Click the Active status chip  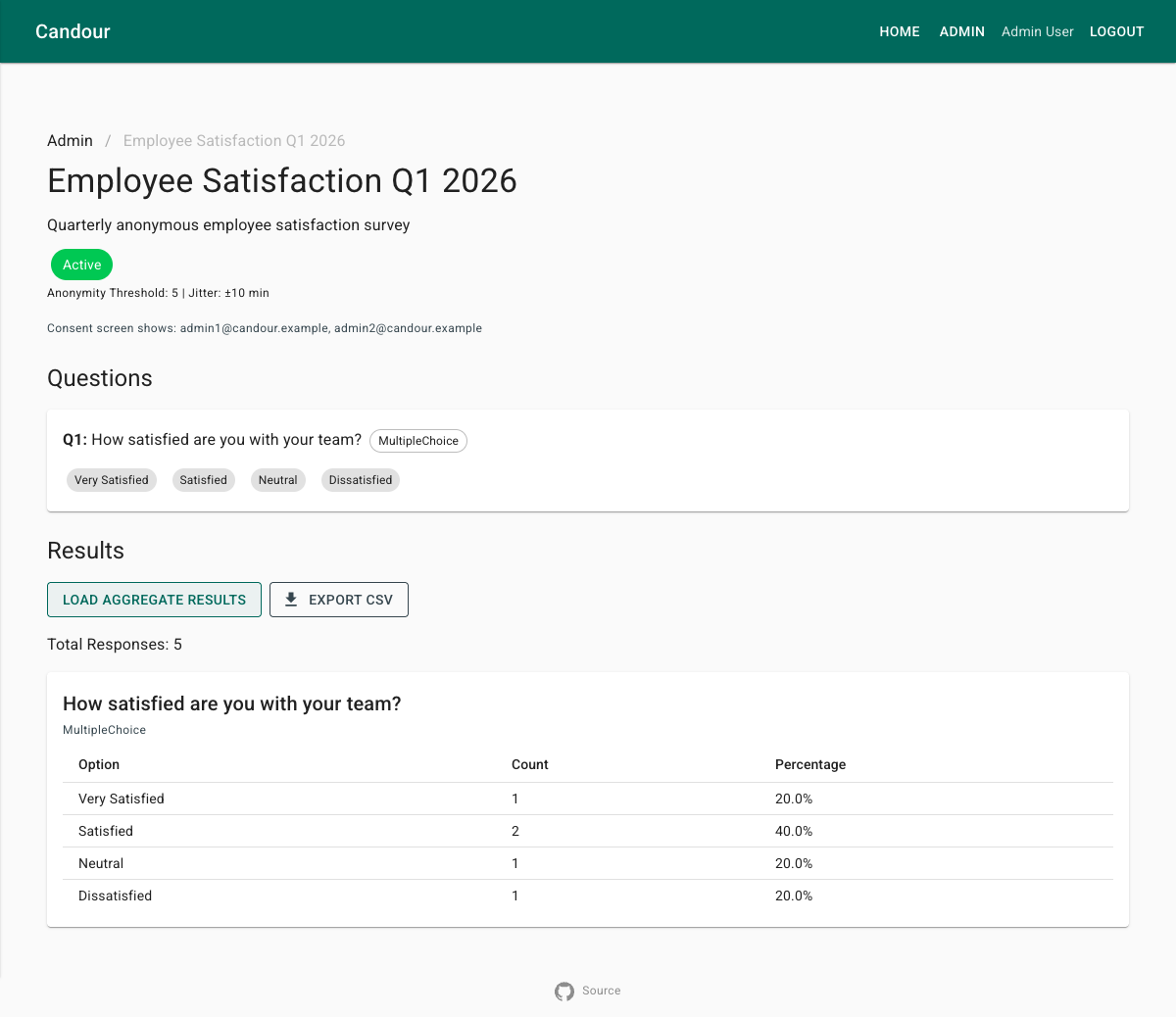(x=82, y=265)
